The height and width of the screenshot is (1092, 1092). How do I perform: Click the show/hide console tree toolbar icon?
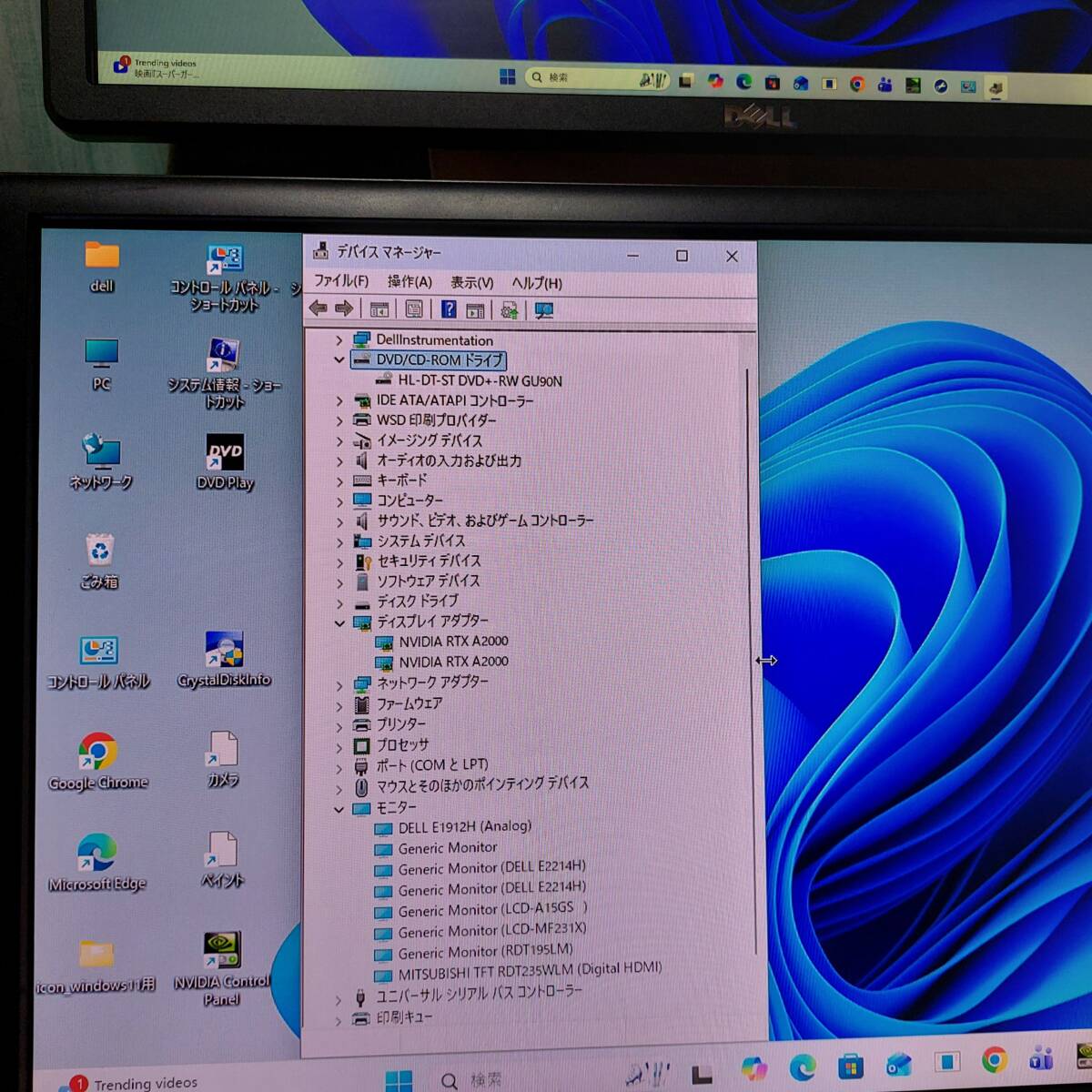[x=379, y=309]
